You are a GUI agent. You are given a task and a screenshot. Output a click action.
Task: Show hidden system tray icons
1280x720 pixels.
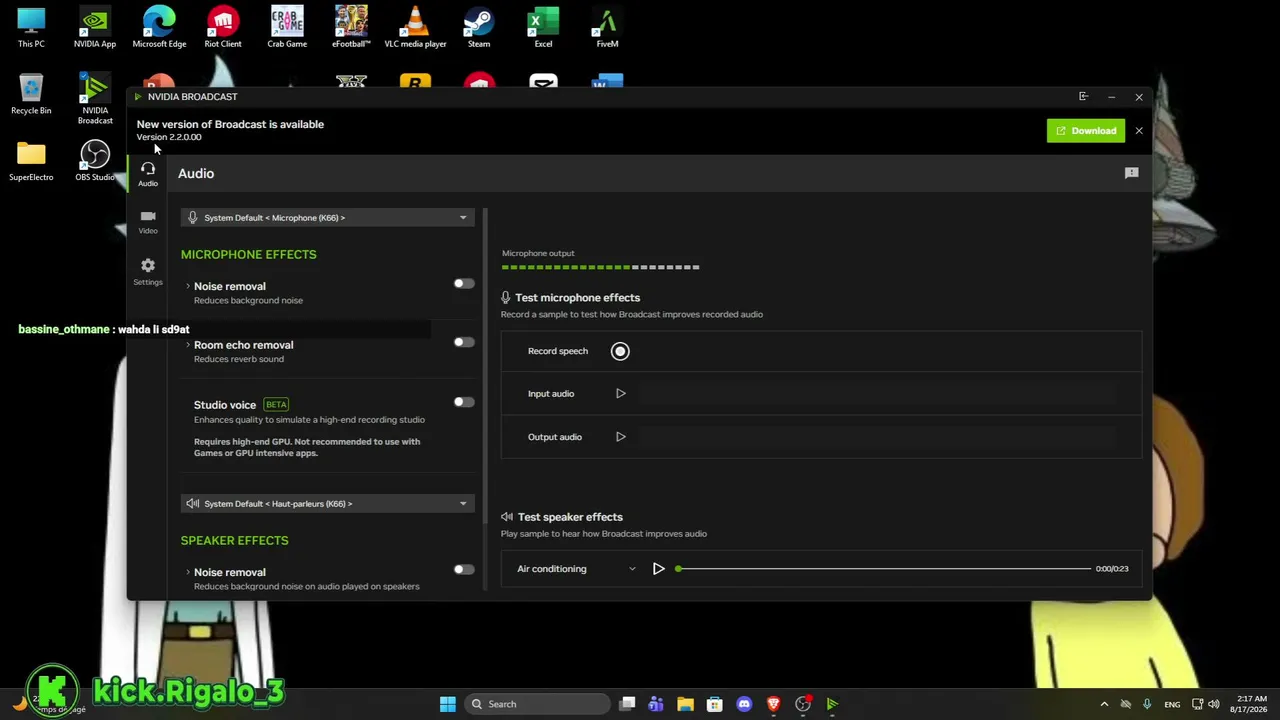click(x=1104, y=704)
